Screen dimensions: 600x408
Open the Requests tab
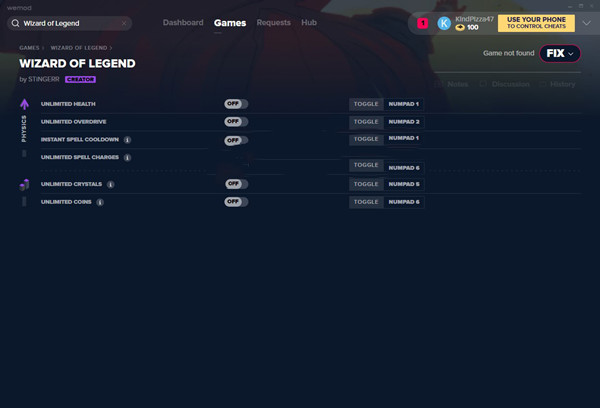click(x=274, y=23)
